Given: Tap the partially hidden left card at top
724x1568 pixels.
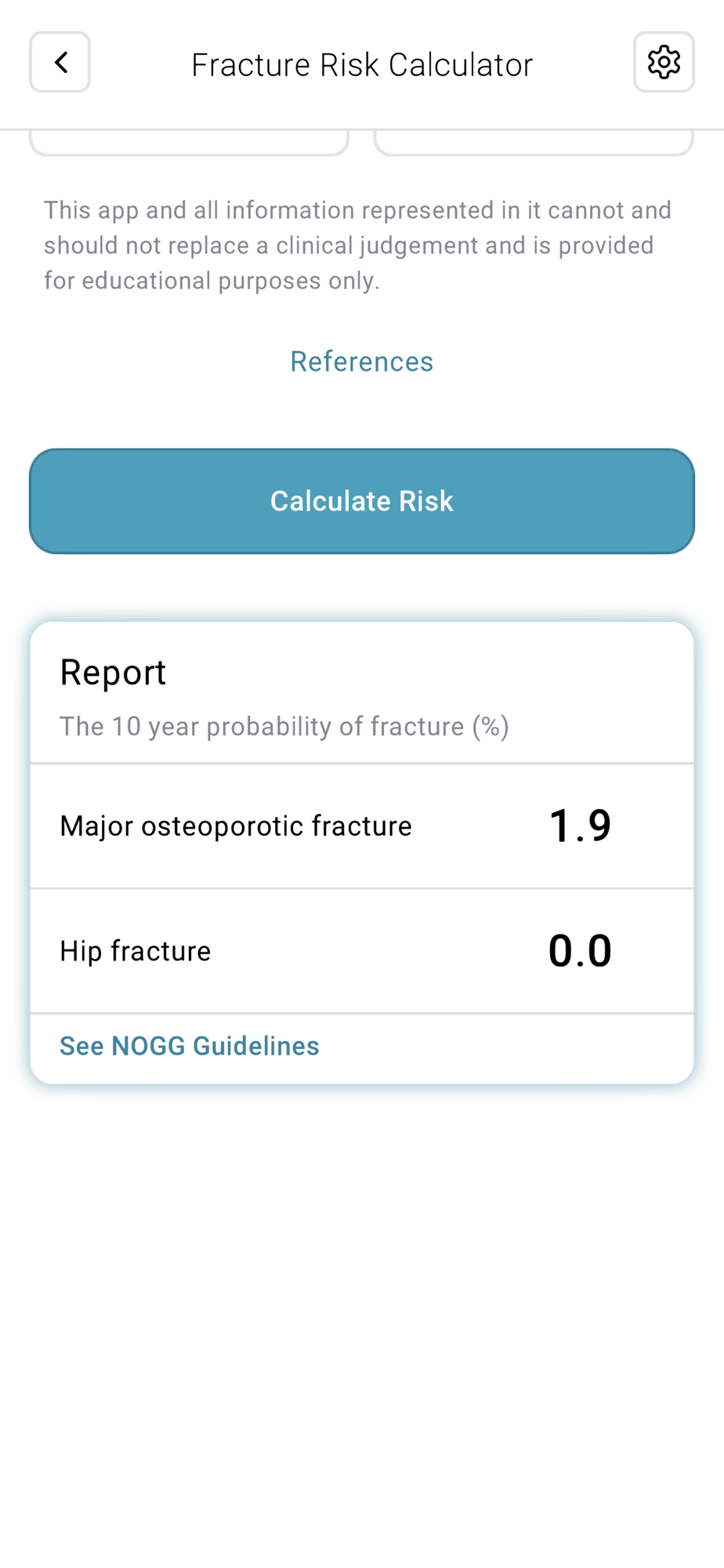Looking at the screenshot, I should 189,143.
